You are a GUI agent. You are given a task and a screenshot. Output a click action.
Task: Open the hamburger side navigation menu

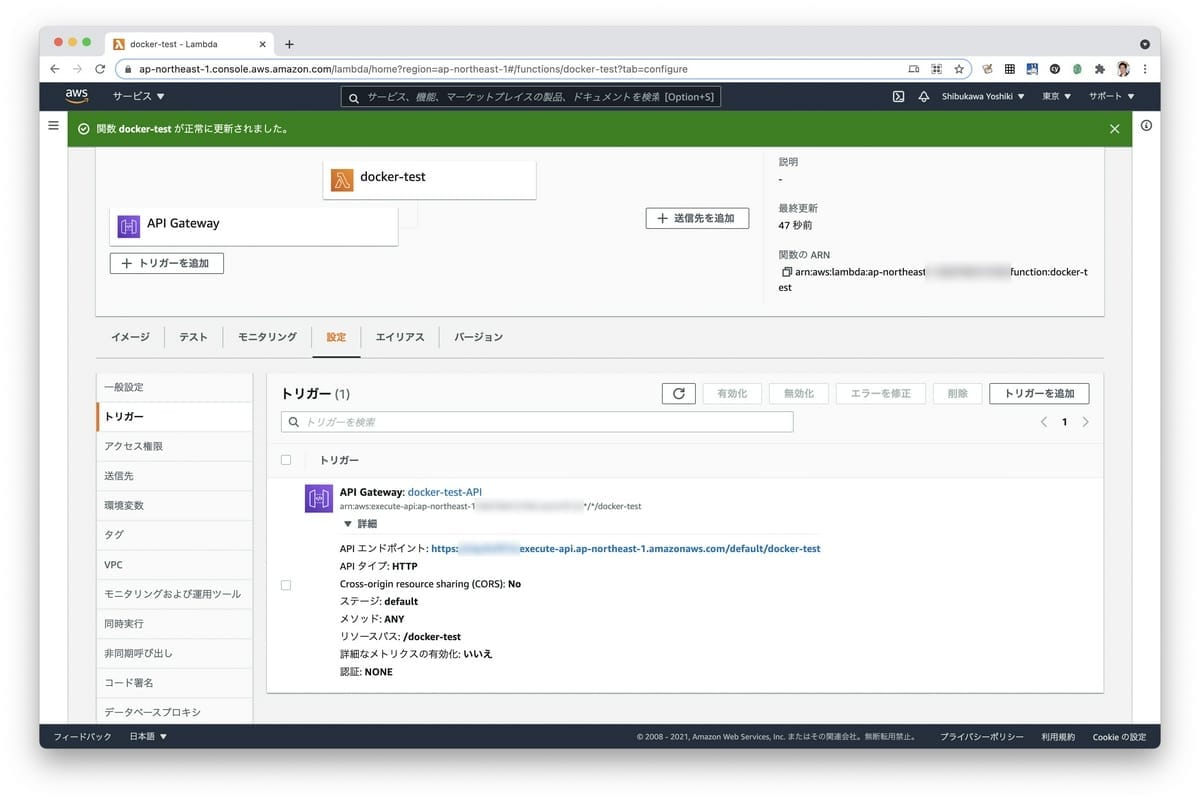tap(54, 125)
